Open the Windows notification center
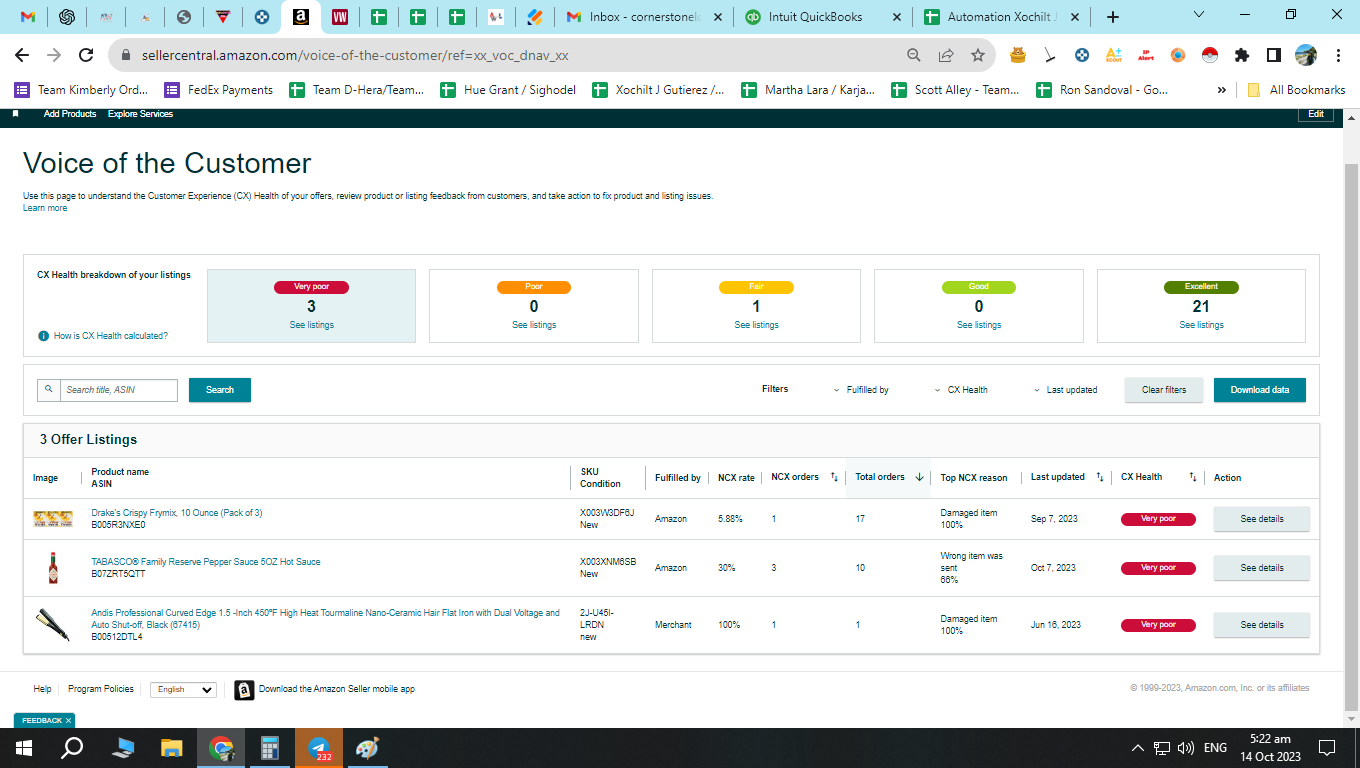This screenshot has height=768, width=1360. [1327, 748]
